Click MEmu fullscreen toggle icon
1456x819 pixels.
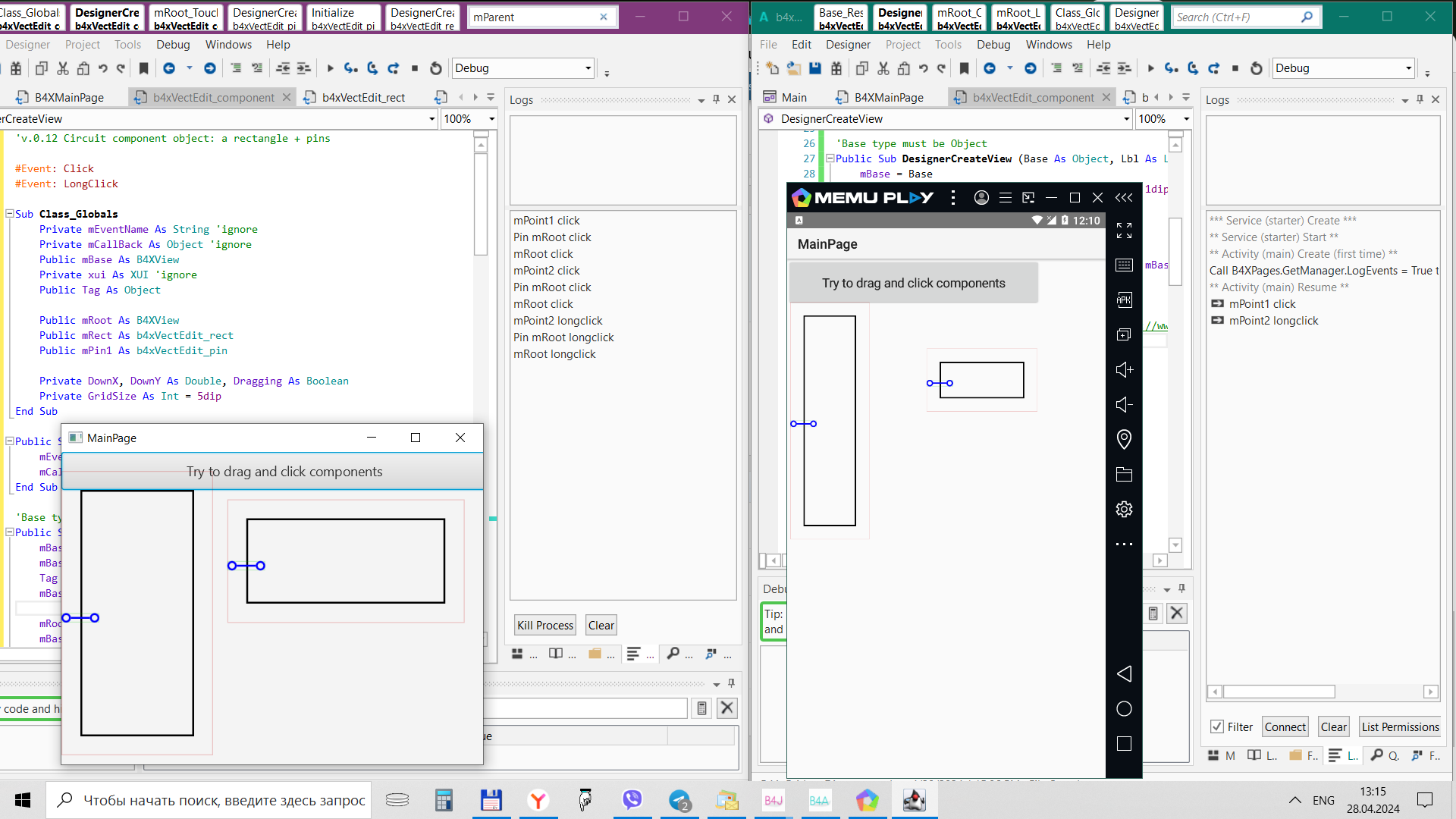[1124, 231]
